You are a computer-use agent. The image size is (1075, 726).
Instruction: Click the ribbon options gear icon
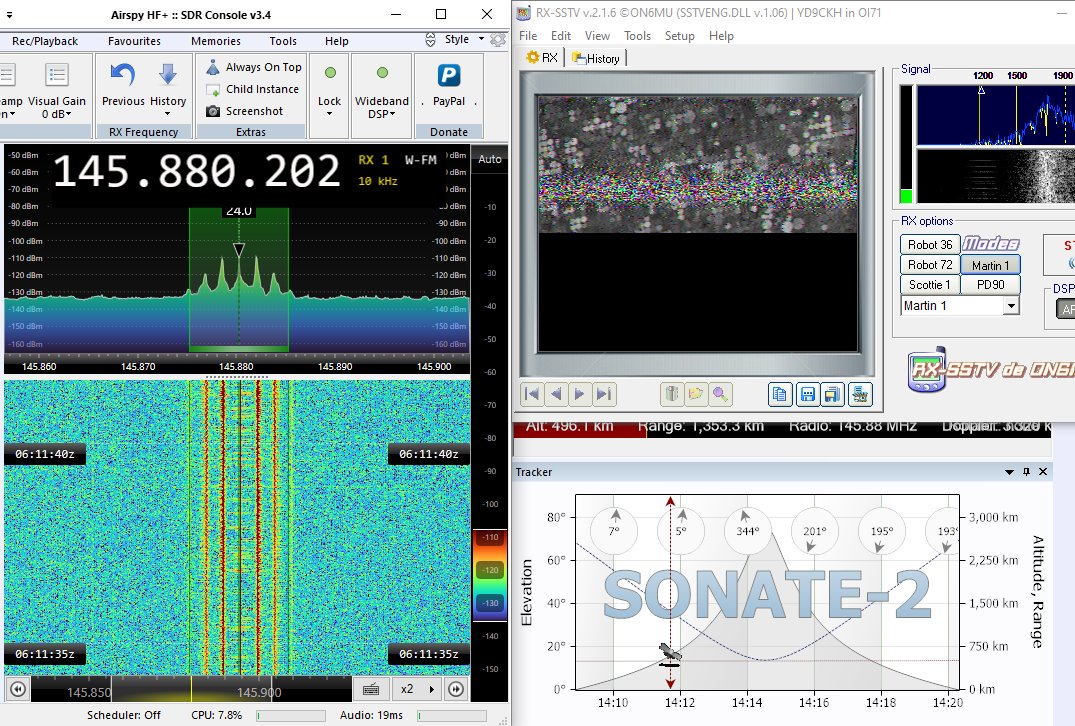click(x=498, y=40)
